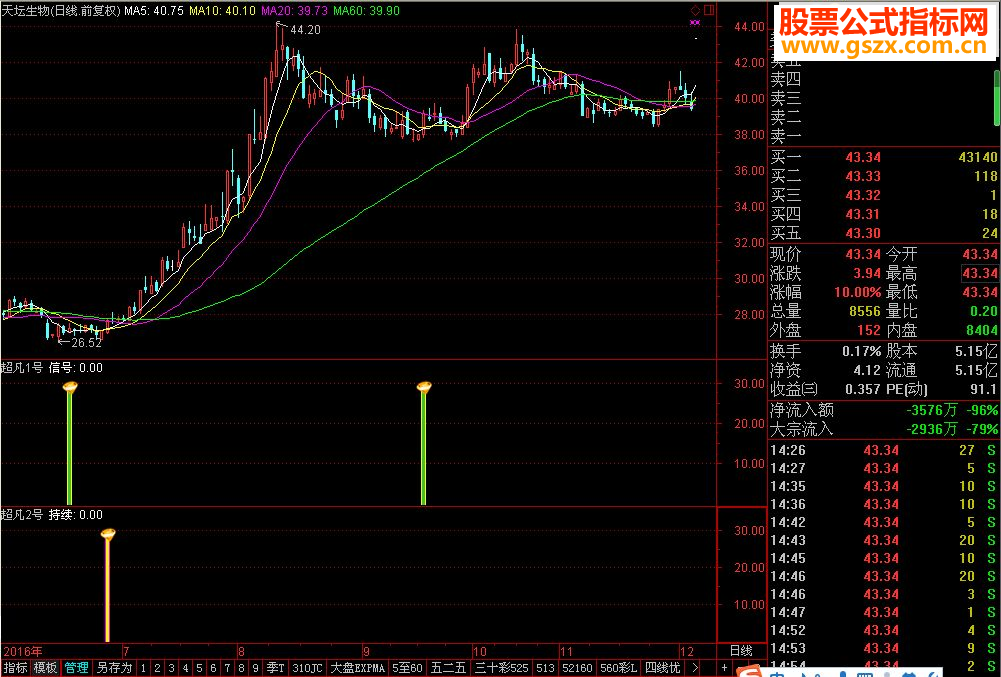Open the 指标 tab
Screen dimensions: 1001x677
point(15,668)
